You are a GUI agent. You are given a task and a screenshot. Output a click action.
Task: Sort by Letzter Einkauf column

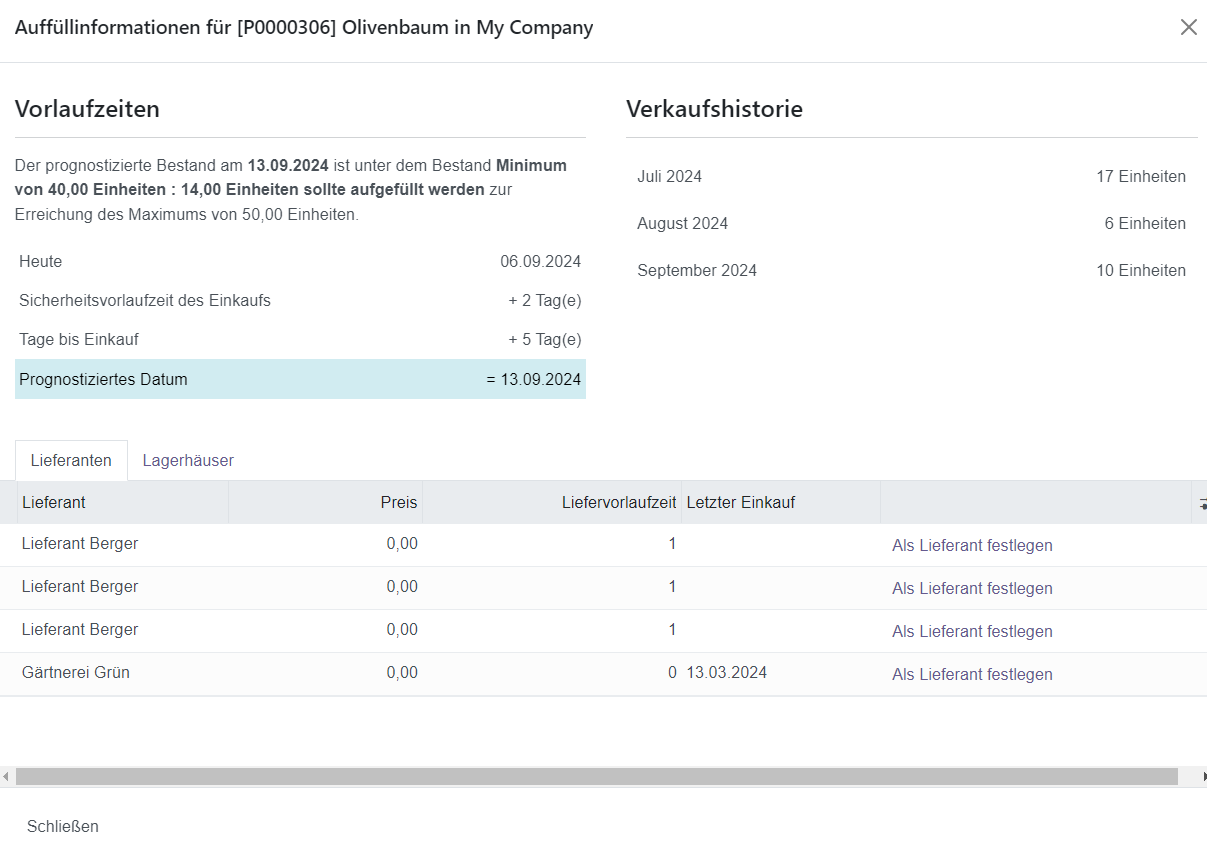point(741,502)
